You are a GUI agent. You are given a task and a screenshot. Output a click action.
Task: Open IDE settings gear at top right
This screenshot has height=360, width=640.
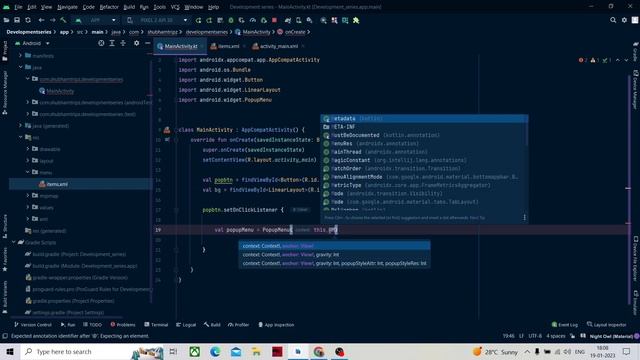click(x=624, y=20)
